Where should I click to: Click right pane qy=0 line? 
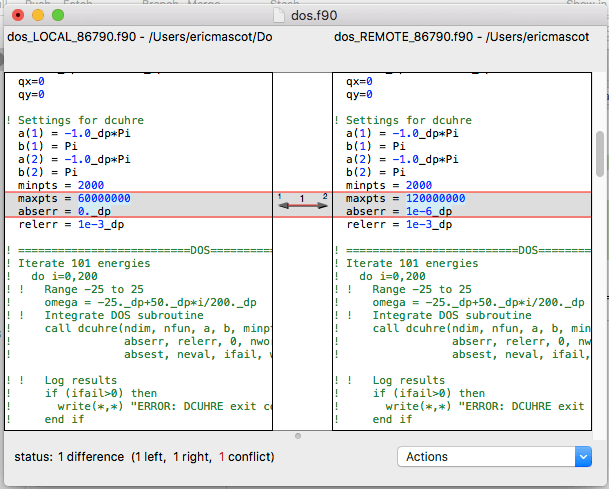pos(359,94)
